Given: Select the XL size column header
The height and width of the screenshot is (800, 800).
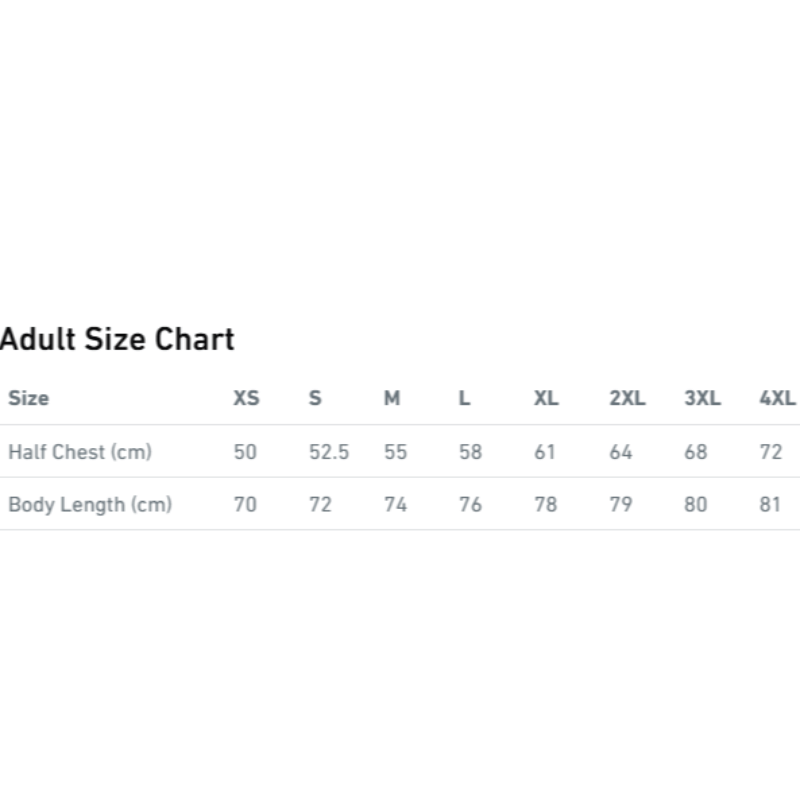Looking at the screenshot, I should point(546,398).
